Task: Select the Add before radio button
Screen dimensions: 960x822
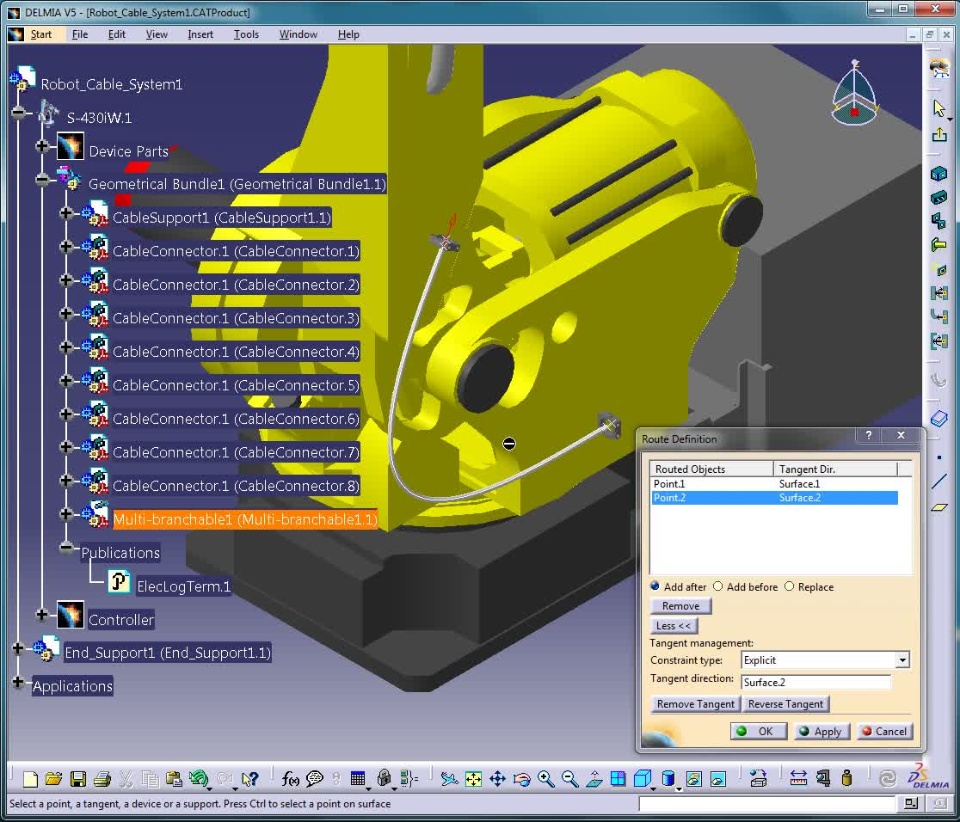Action: pyautogui.click(x=718, y=586)
